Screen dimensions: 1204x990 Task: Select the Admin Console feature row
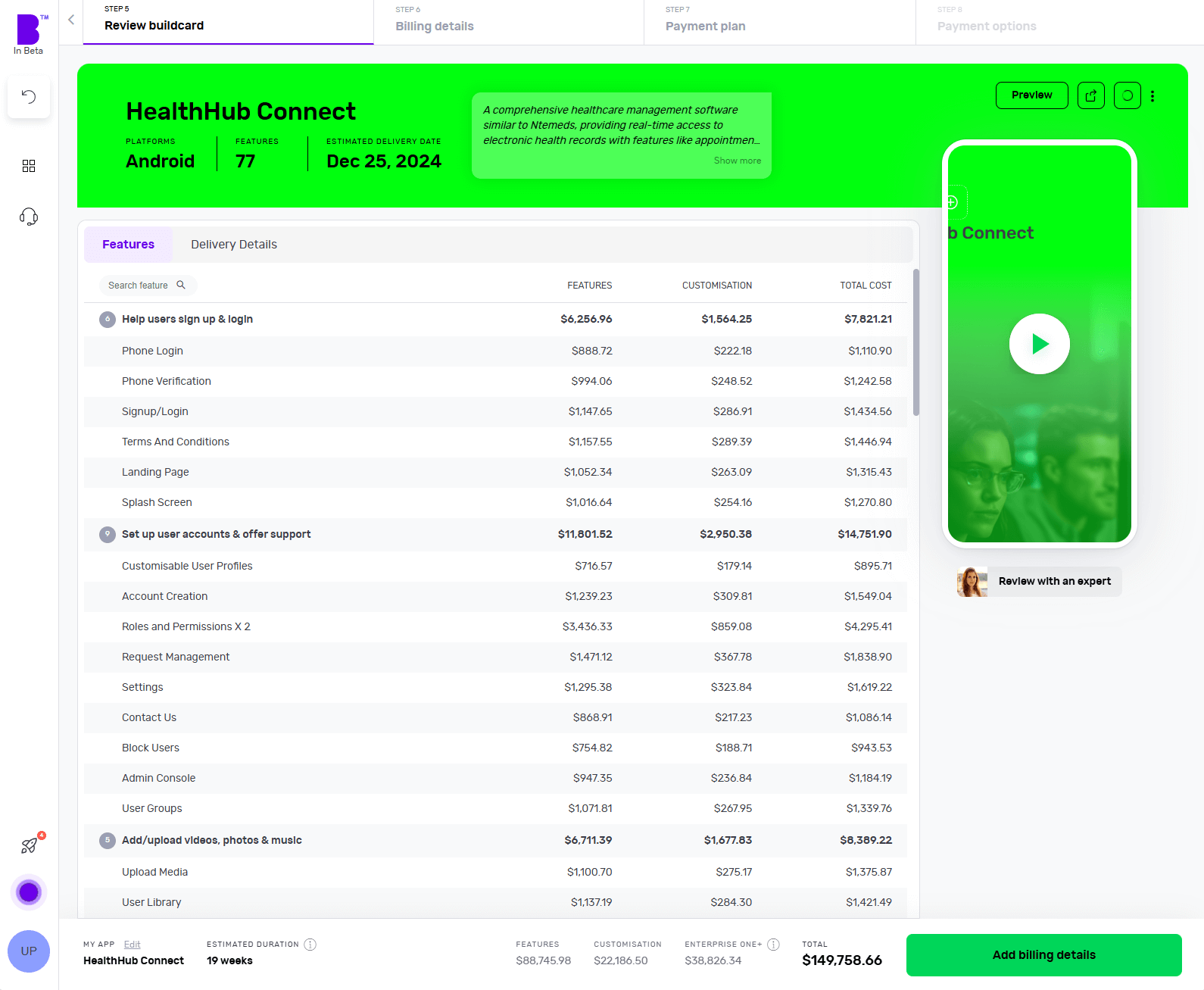495,778
